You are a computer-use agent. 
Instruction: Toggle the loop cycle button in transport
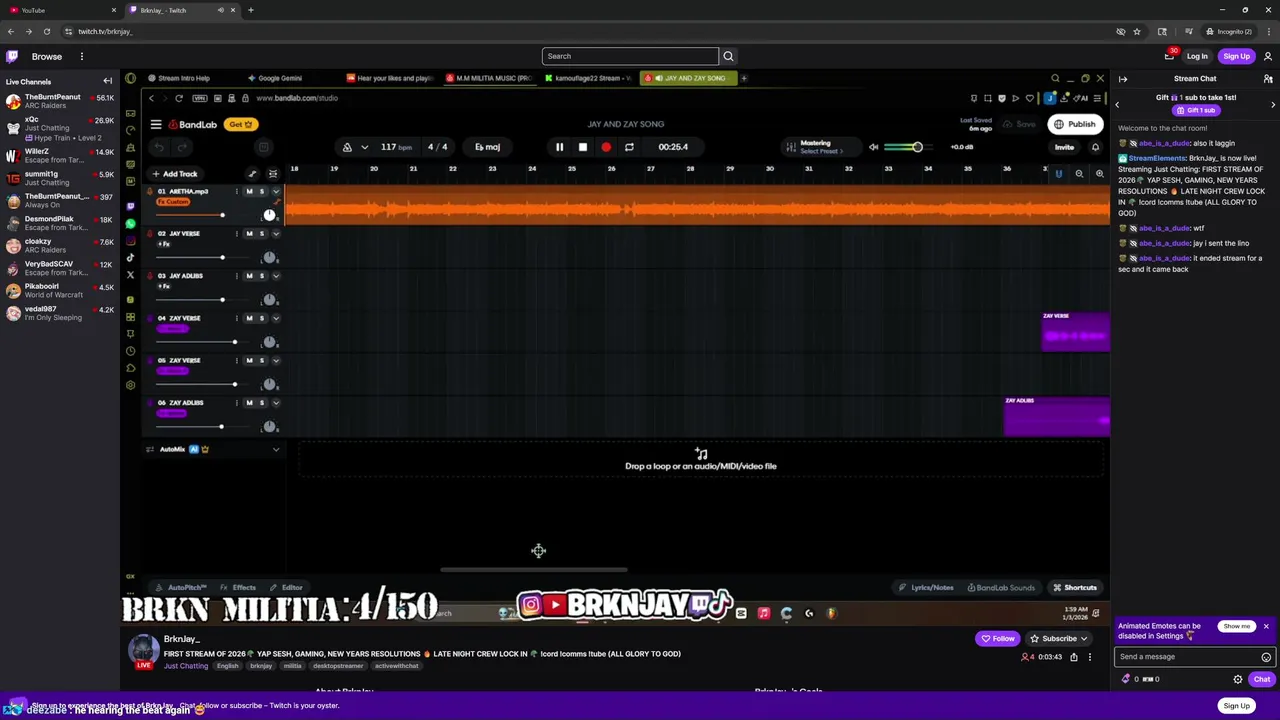pyautogui.click(x=629, y=147)
